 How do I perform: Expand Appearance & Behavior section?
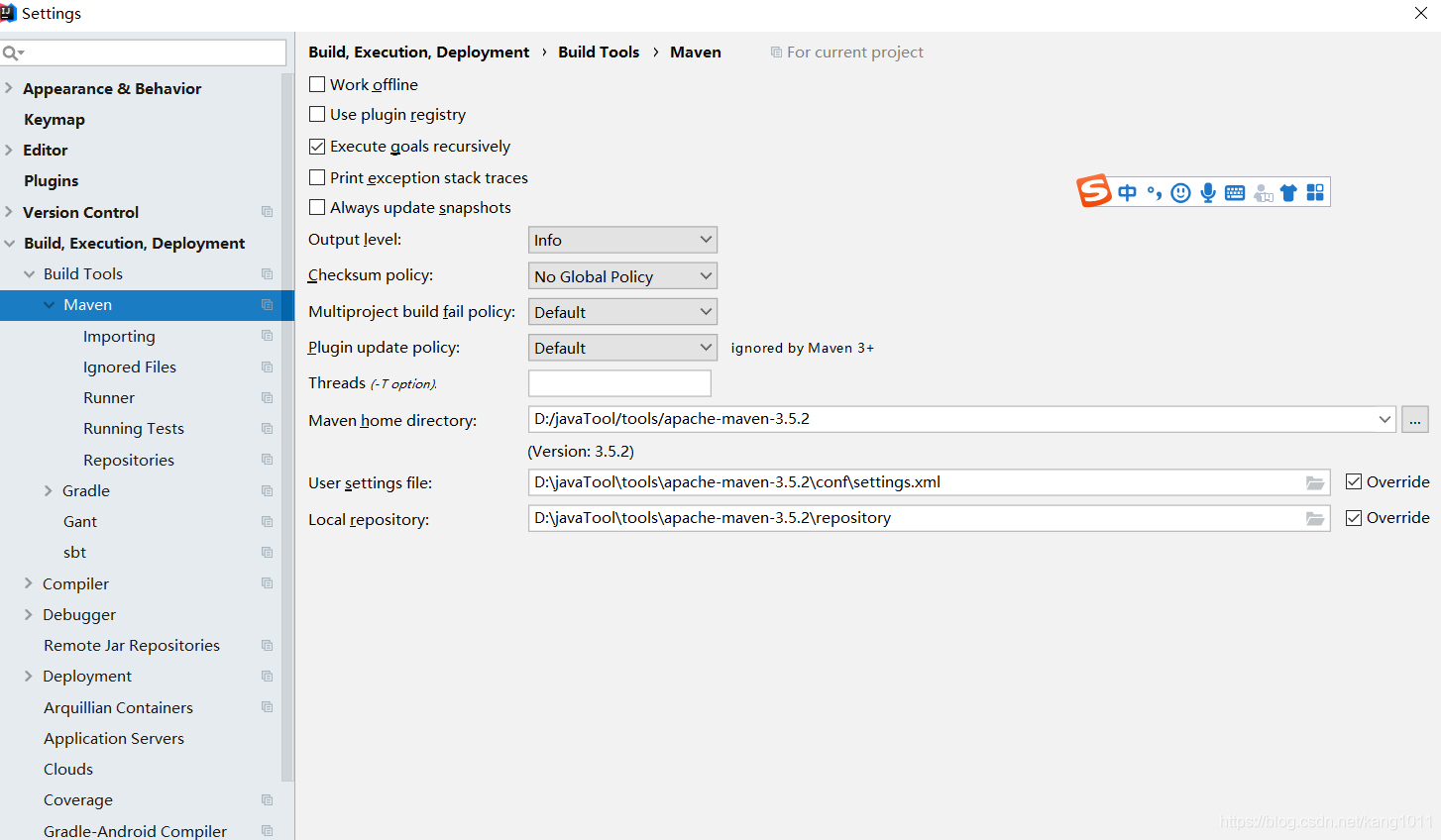click(9, 88)
